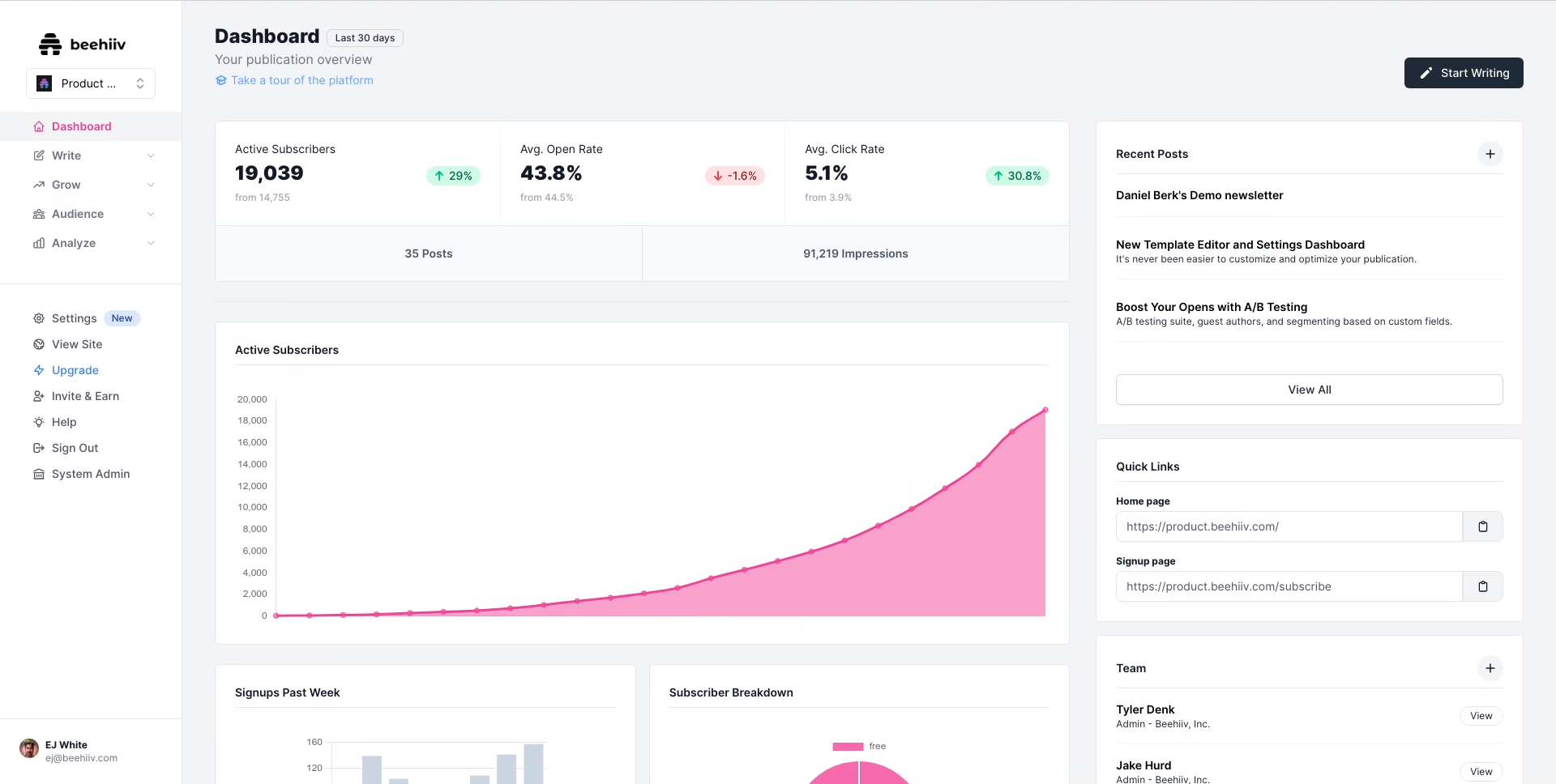Click the Home page URL field
Viewport: 1556px width, 784px height.
point(1289,526)
